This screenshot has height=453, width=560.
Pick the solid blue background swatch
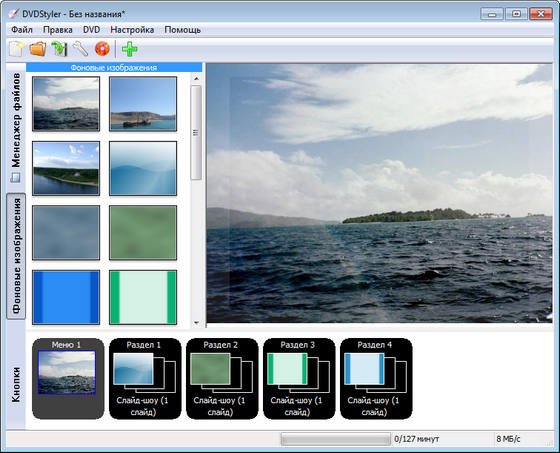[x=66, y=297]
